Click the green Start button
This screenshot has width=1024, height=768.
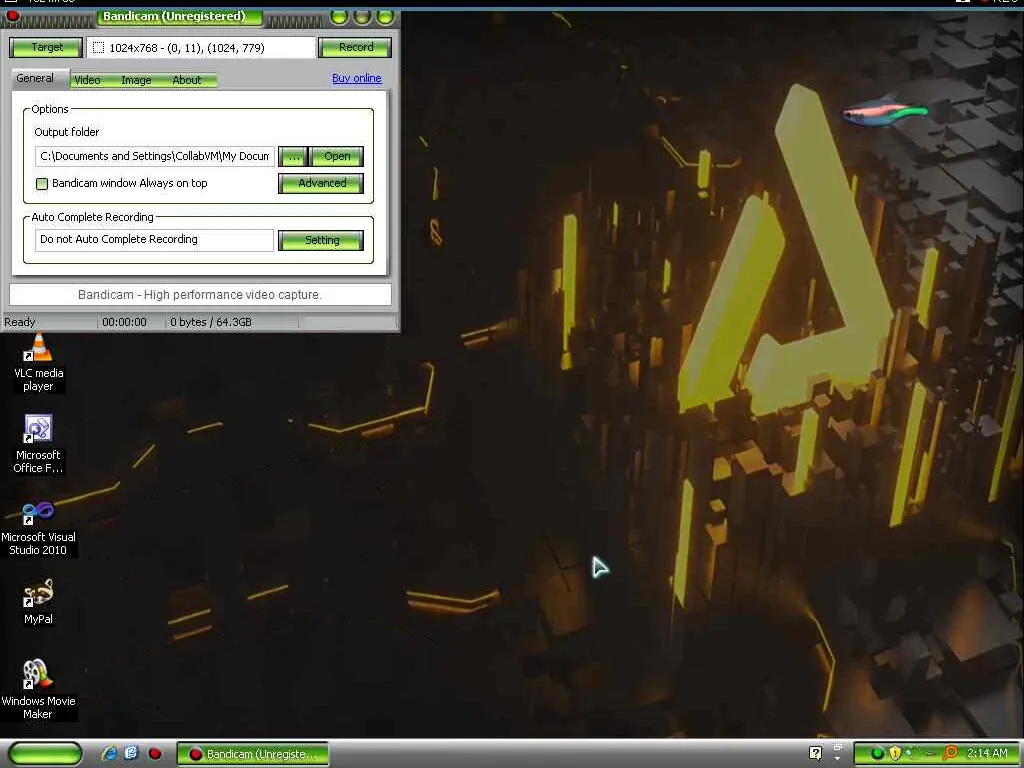[46, 754]
